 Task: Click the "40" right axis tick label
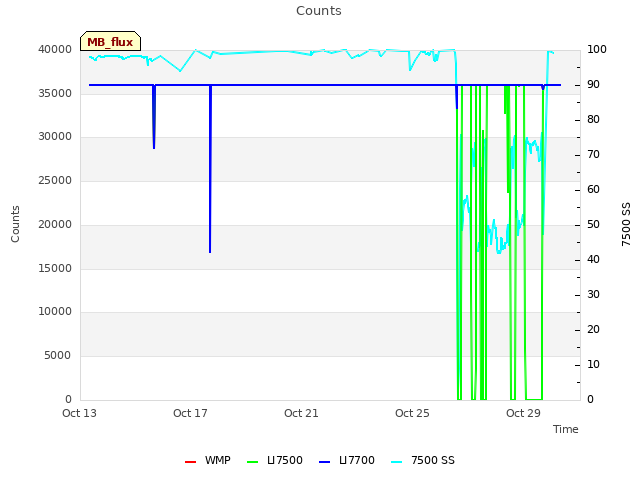coord(593,260)
